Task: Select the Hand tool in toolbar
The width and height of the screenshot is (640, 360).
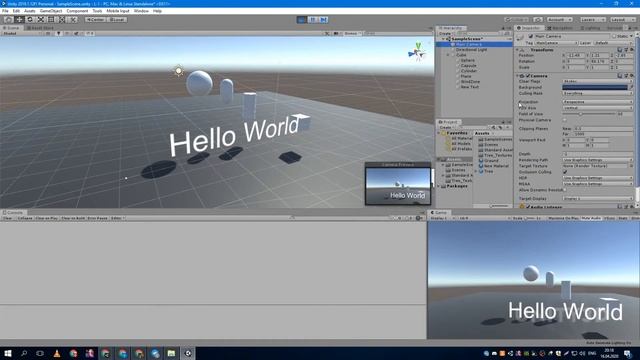Action: click(8, 19)
